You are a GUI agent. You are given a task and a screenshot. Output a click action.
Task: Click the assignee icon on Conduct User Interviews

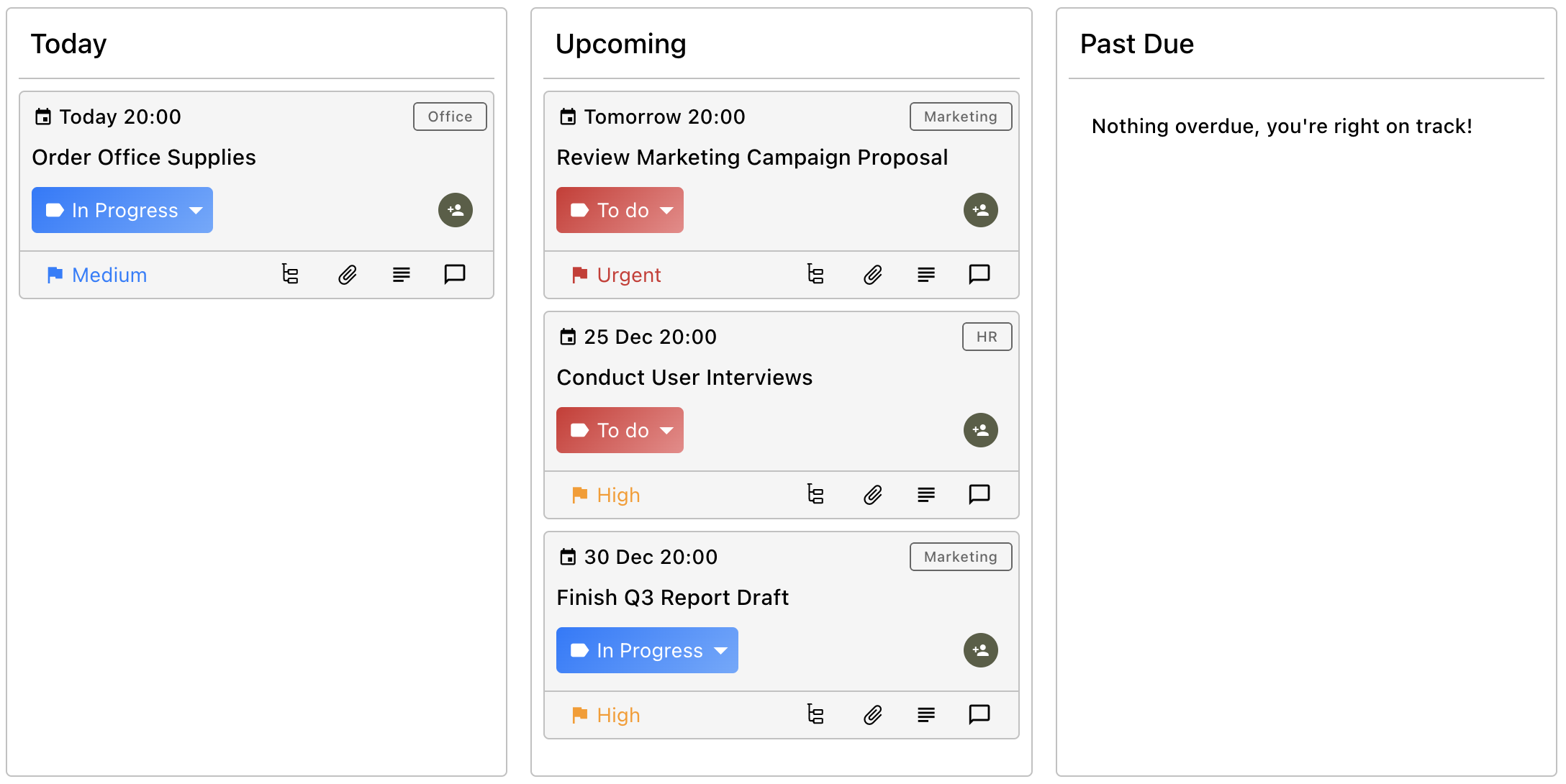979,429
